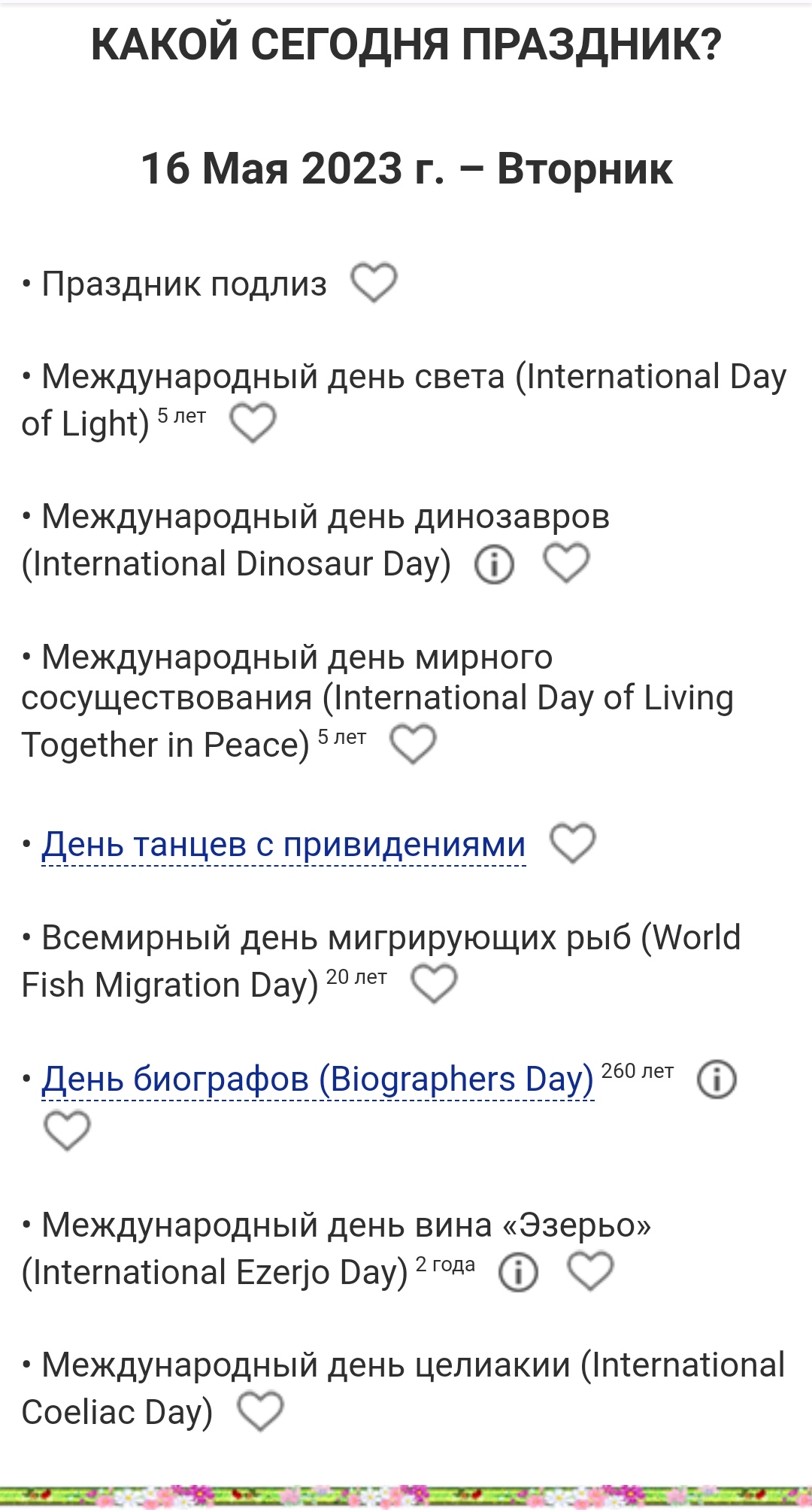Toggle heart for International Dinosaur Day
Image resolution: width=812 pixels, height=1512 pixels.
566,563
